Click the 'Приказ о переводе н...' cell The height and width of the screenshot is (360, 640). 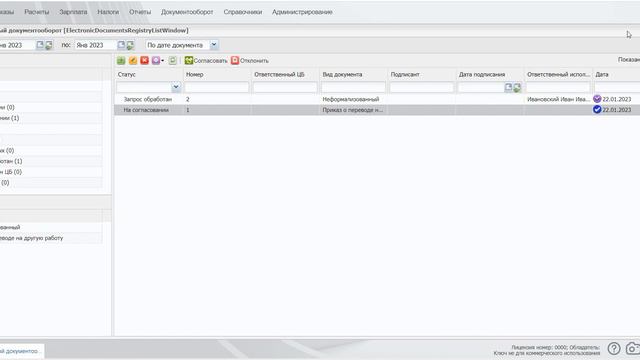[x=353, y=110]
